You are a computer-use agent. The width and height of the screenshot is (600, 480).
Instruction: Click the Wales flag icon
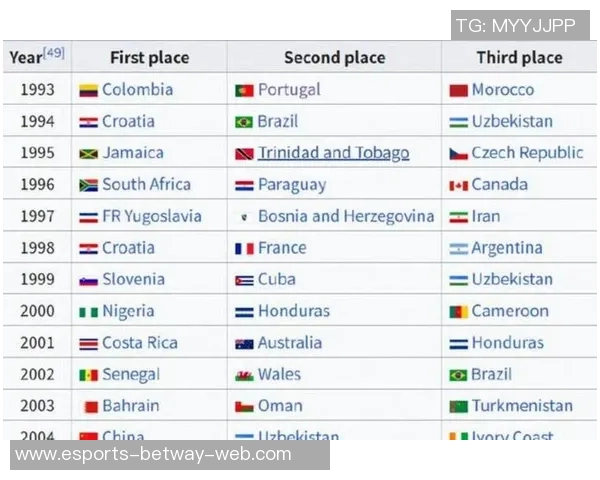[244, 375]
